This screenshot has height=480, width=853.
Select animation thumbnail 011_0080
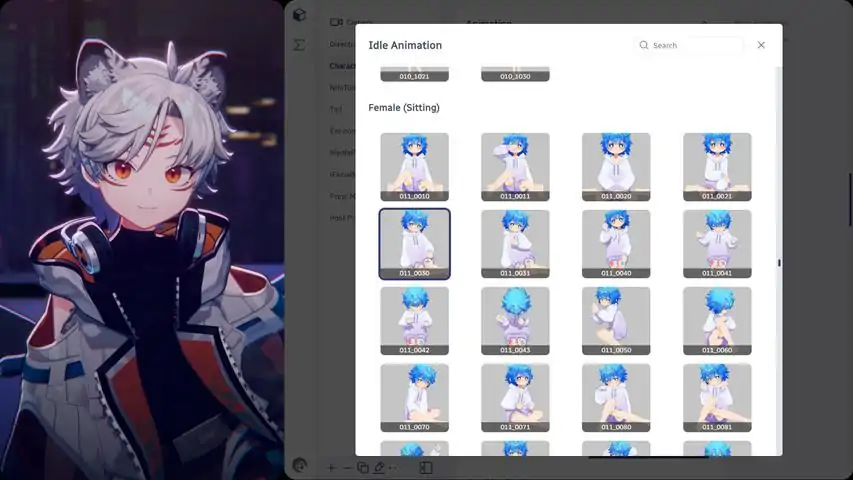point(616,398)
